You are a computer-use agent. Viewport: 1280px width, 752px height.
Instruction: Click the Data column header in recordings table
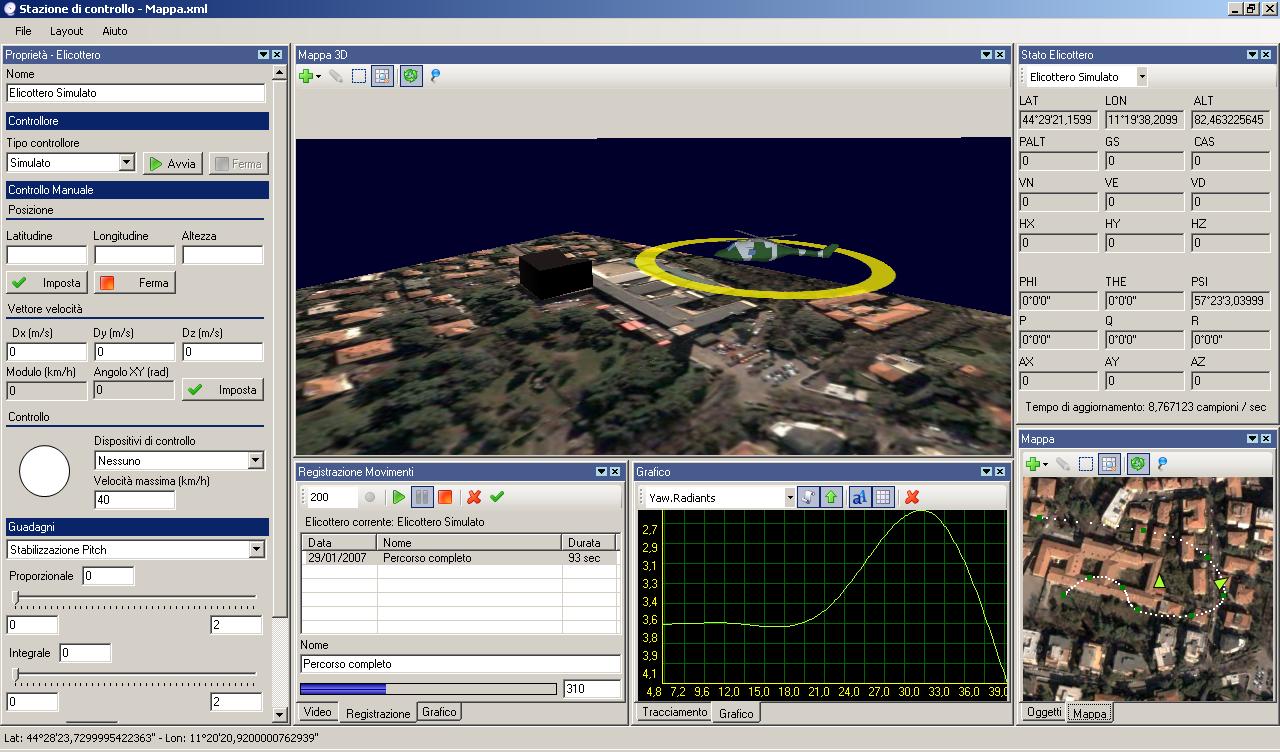(x=340, y=542)
